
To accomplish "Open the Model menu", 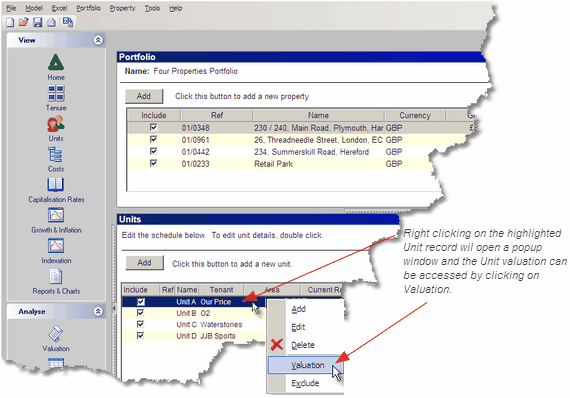I will point(34,8).
